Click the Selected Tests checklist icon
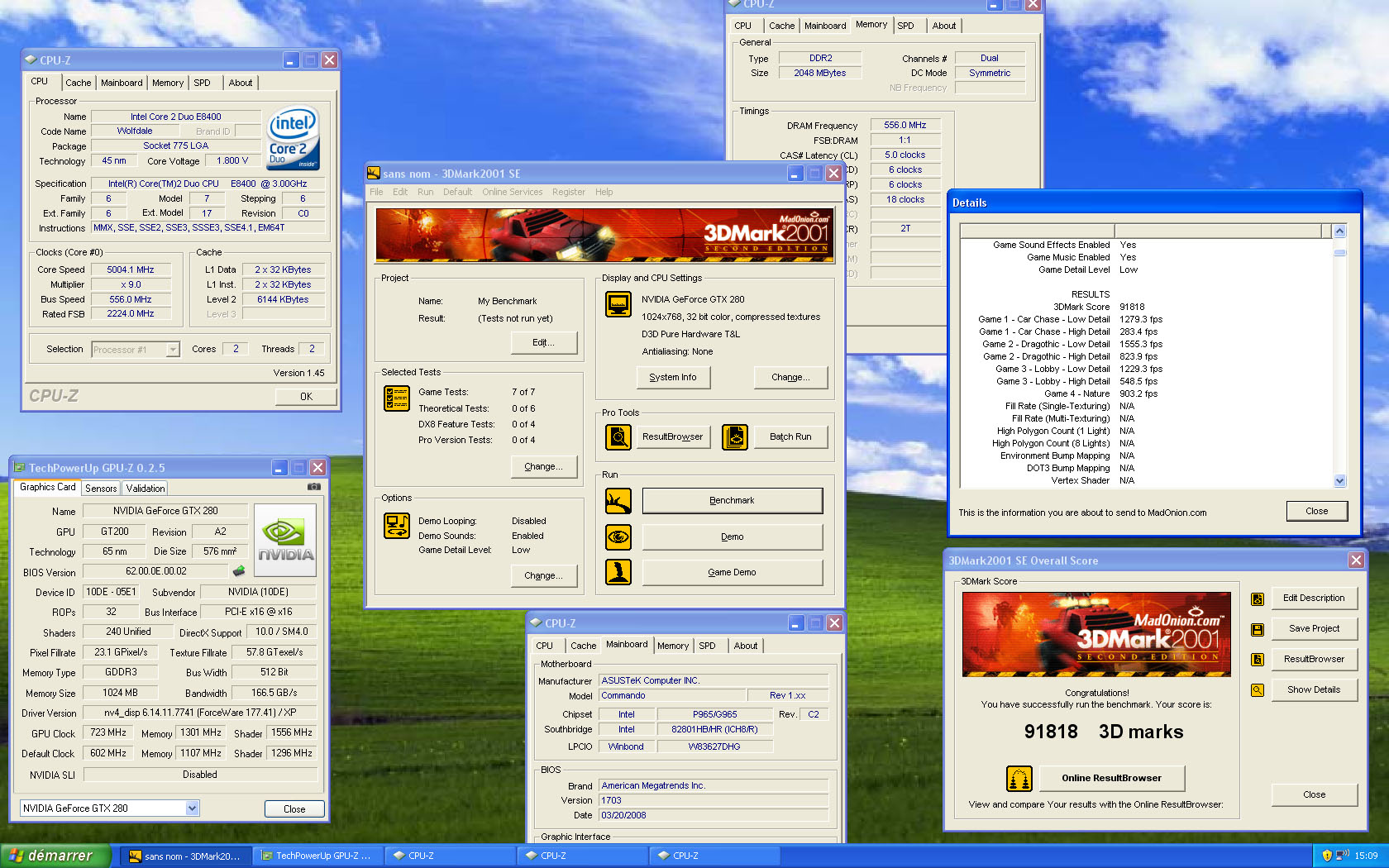This screenshot has width=1389, height=868. click(x=397, y=398)
